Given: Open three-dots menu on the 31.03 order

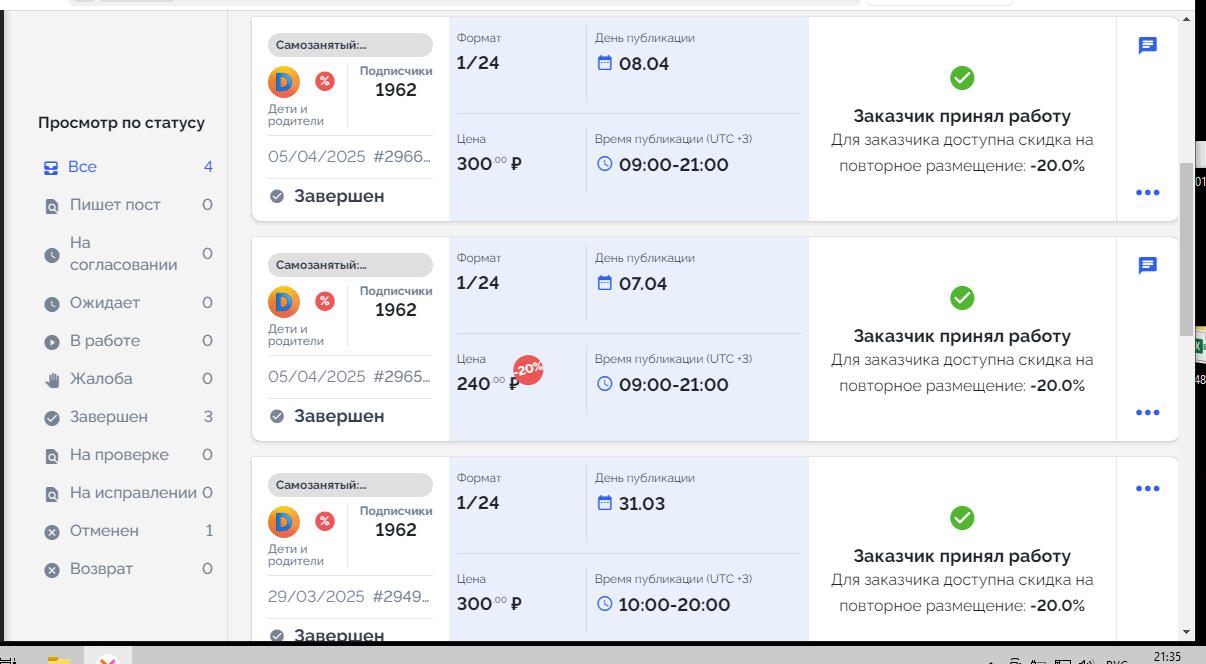Looking at the screenshot, I should coord(1148,488).
